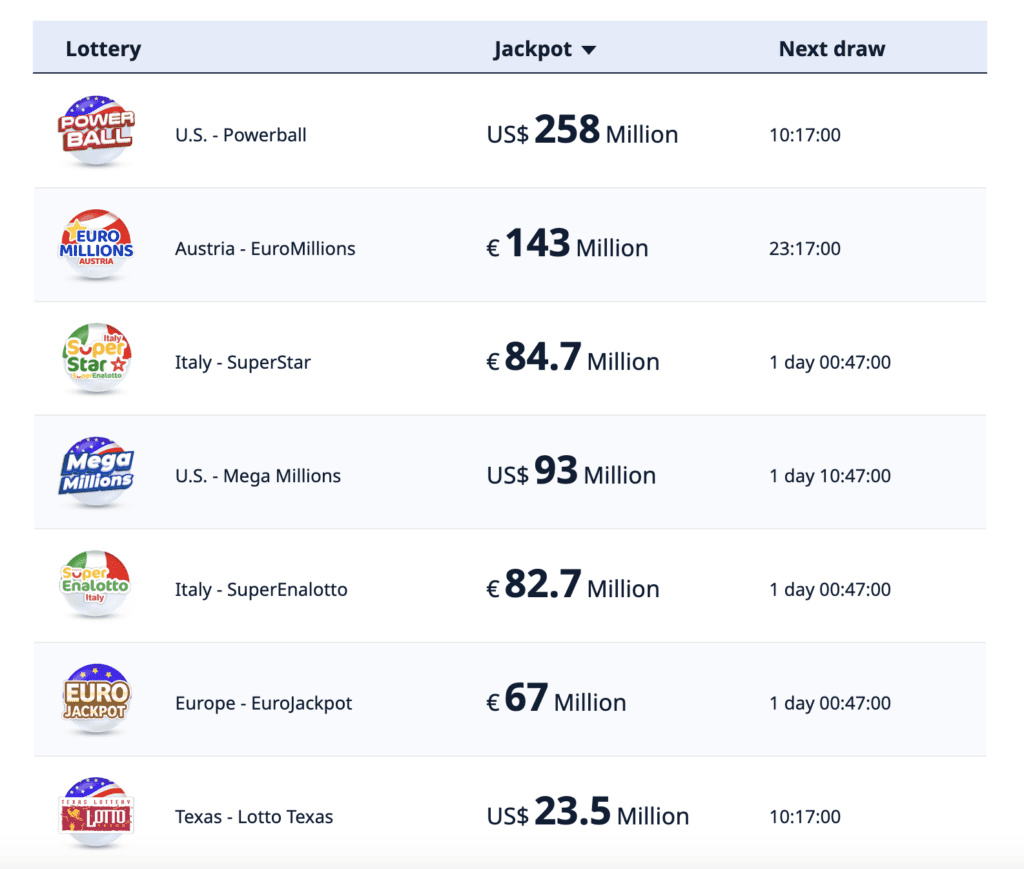
Task: Select the Mega Millions ball logo
Action: [95, 473]
